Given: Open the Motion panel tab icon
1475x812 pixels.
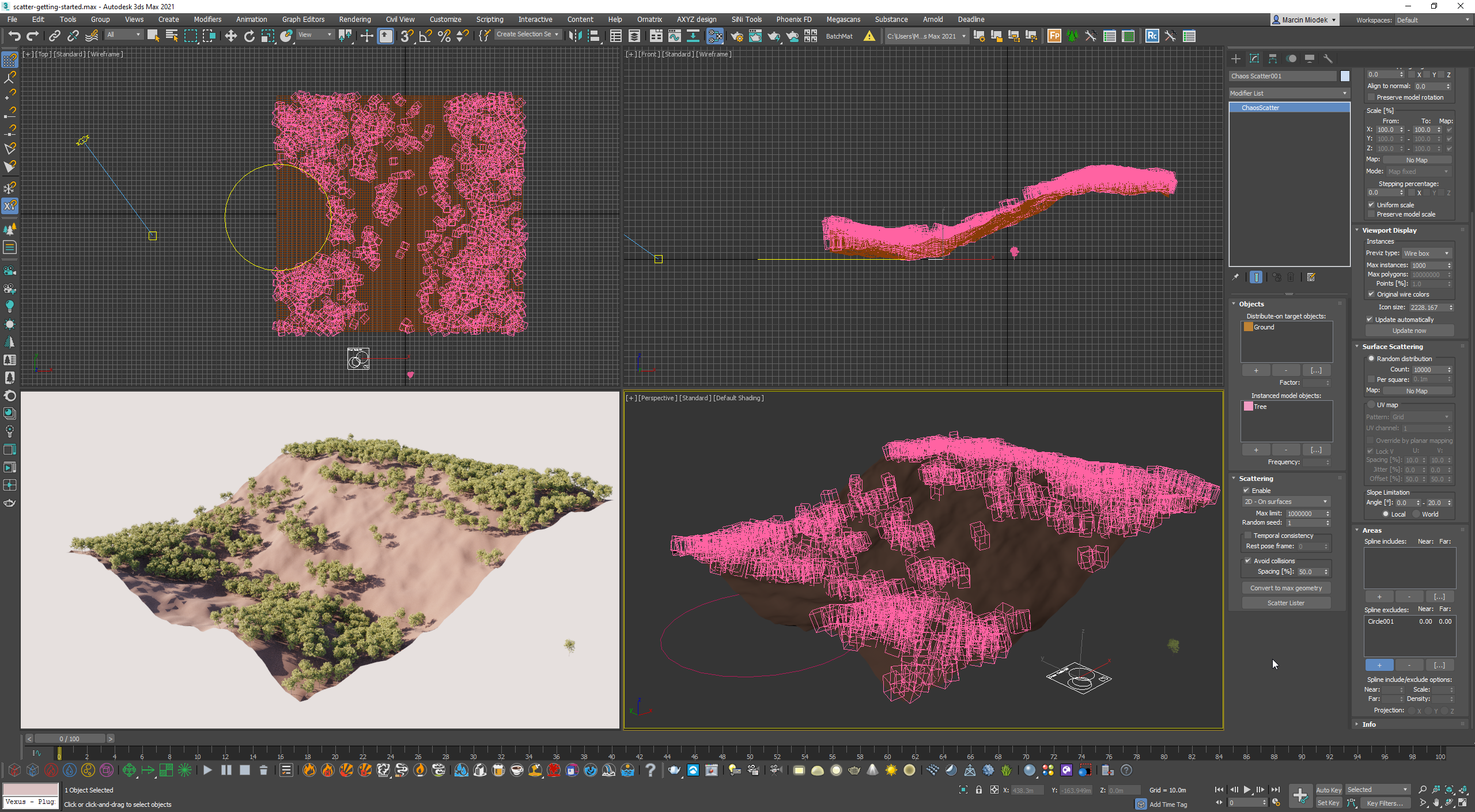Looking at the screenshot, I should 1291,59.
